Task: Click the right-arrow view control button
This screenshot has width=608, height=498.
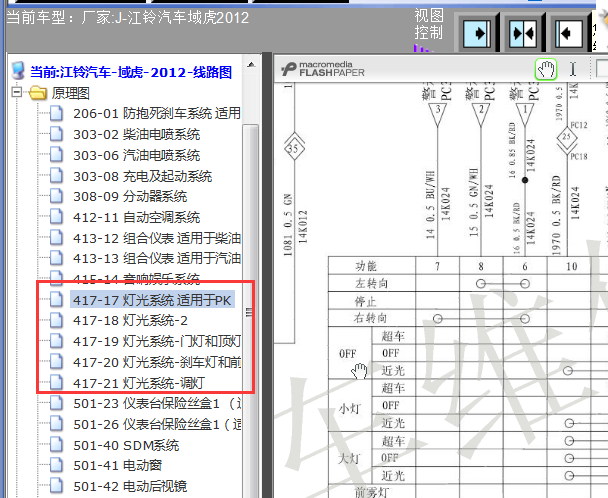Action: pos(477,33)
